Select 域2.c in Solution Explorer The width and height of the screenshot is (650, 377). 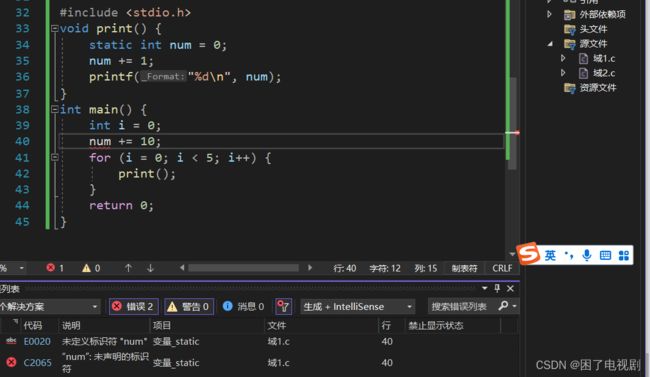(604, 73)
